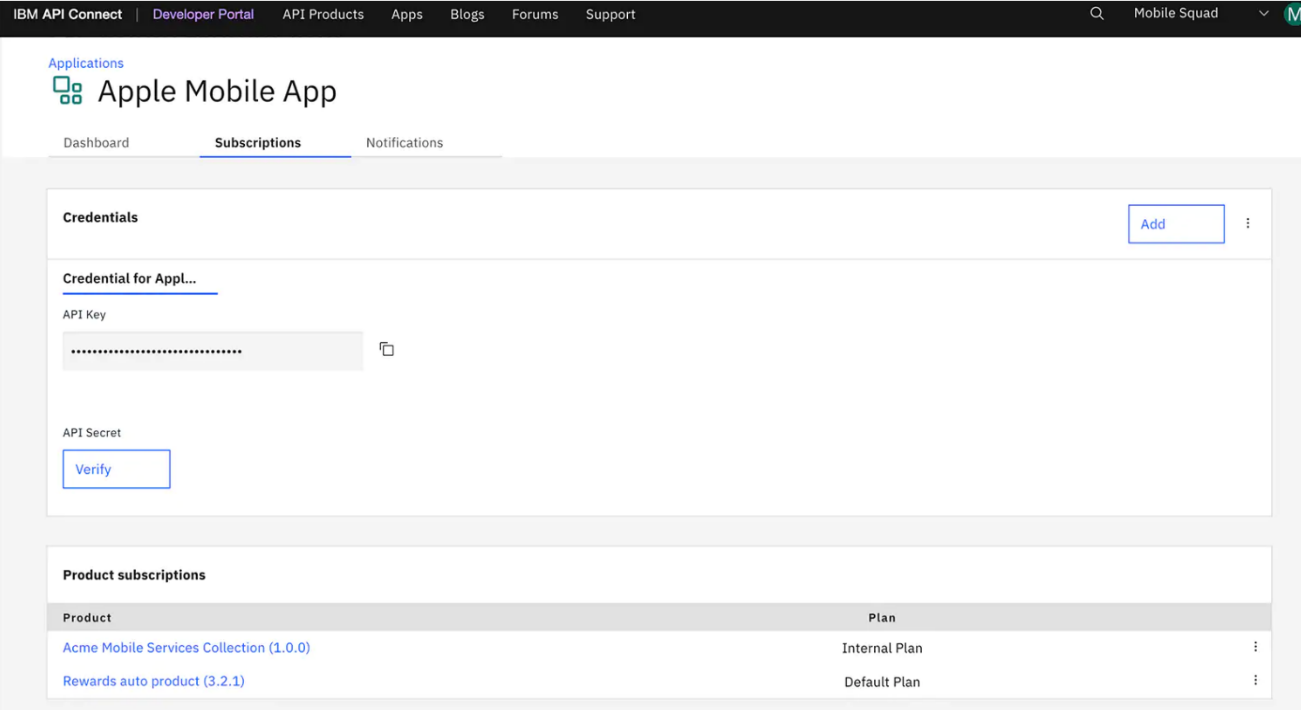Viewport: 1301px width, 710px height.
Task: Click the Developer Portal link
Action: click(x=203, y=14)
